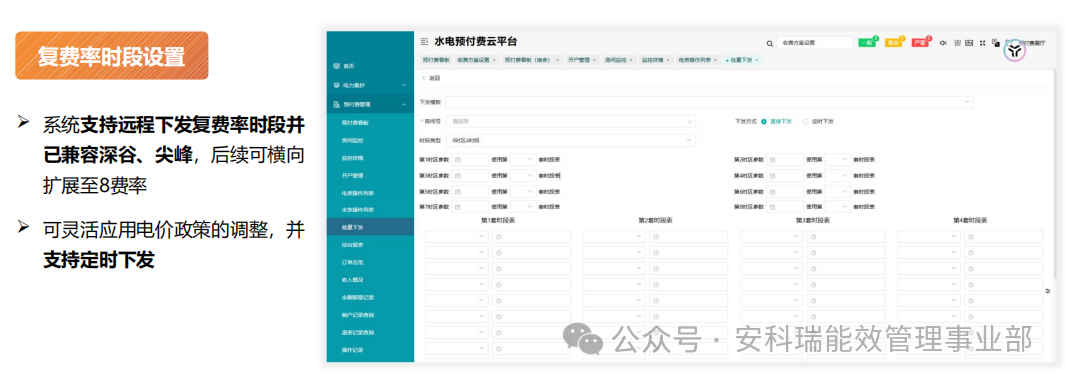Open the 时段类型 dropdown

571,140
